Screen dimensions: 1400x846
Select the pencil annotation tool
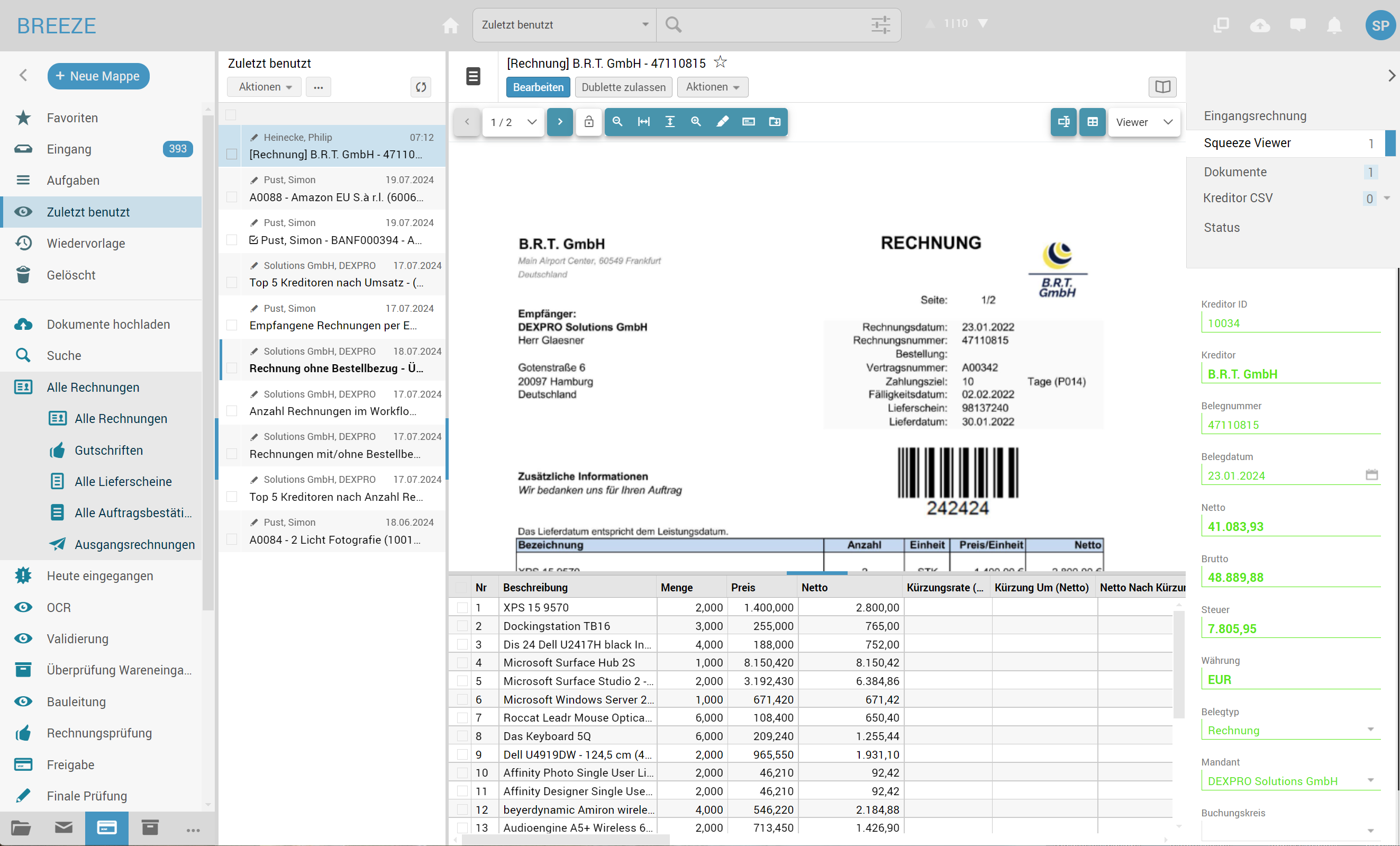click(722, 122)
